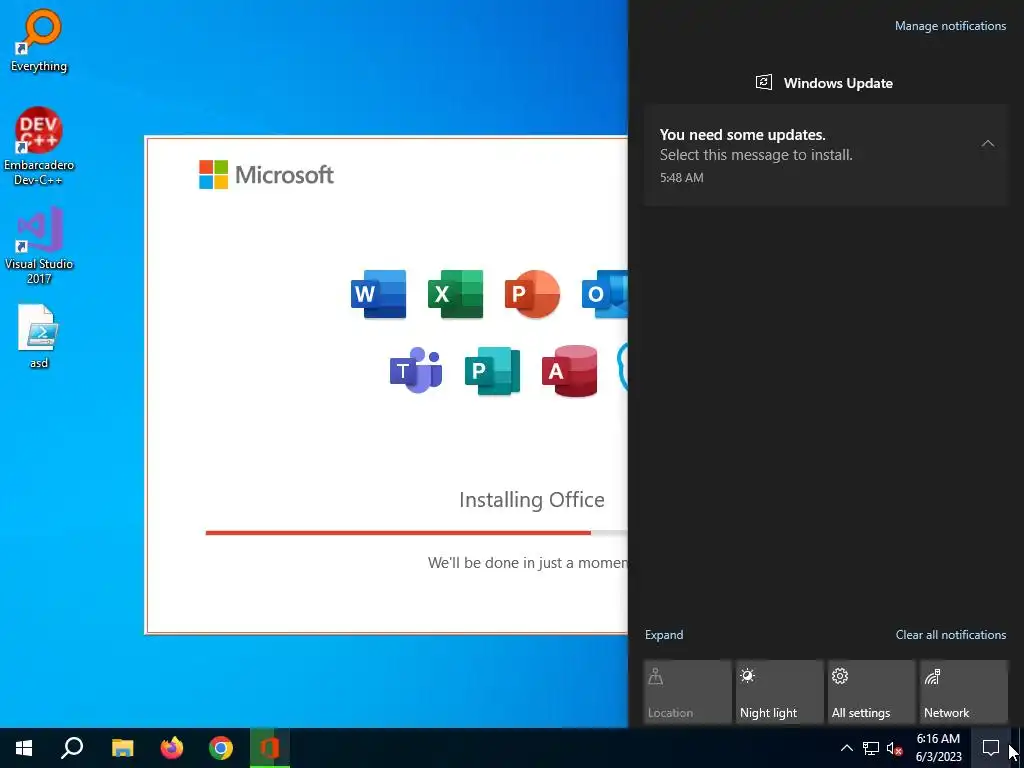1024x768 pixels.
Task: Toggle the Night light quick action
Action: point(780,692)
